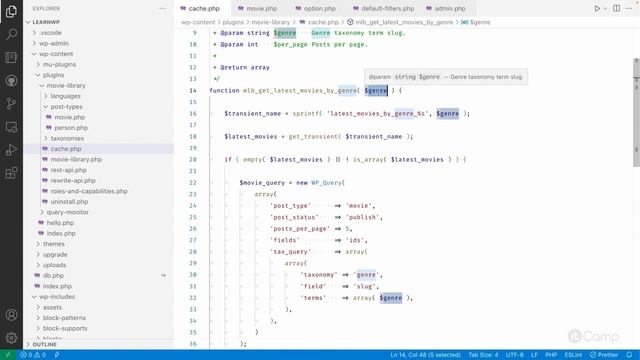Click the Prettier status item

click(604, 355)
